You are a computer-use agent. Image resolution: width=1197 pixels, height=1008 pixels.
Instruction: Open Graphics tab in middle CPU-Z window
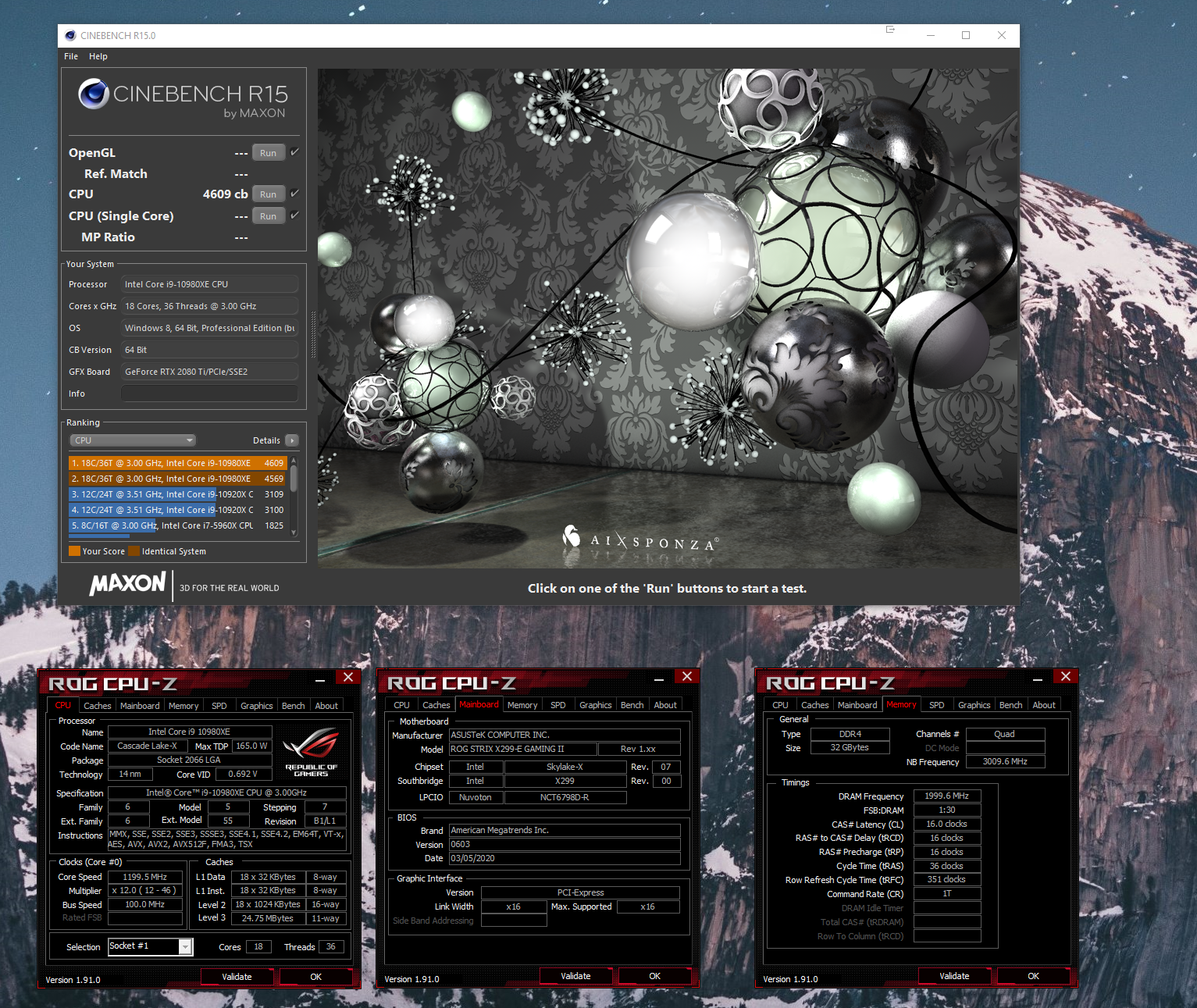596,705
